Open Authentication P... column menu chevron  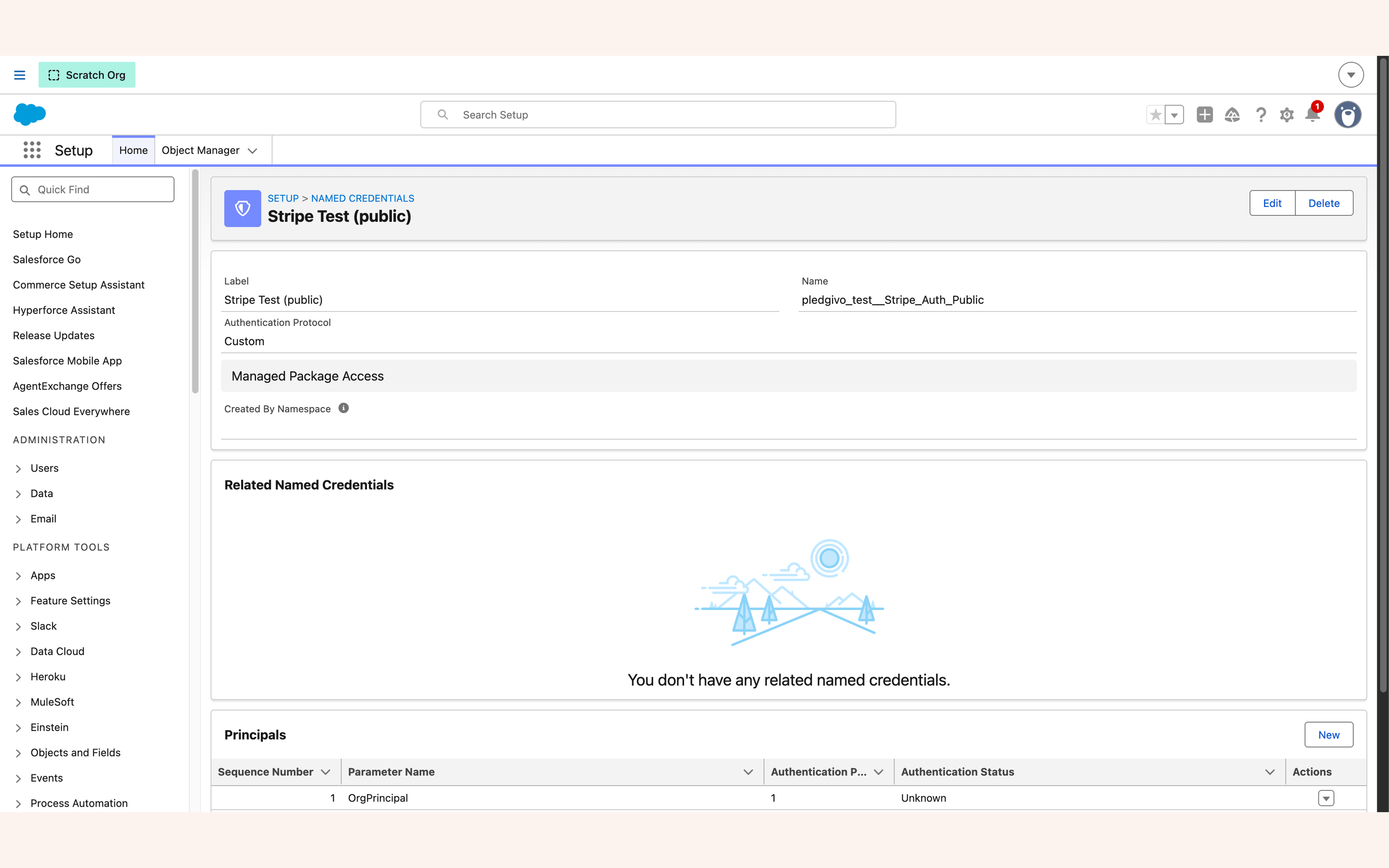click(878, 772)
